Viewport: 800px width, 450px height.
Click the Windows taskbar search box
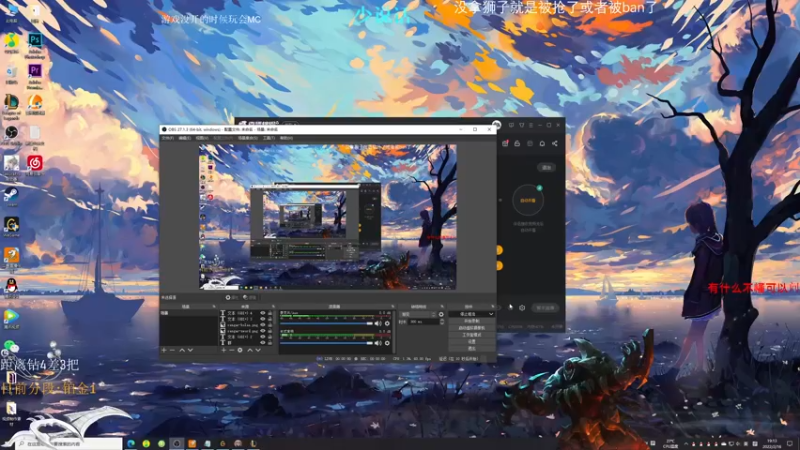pyautogui.click(x=71, y=444)
